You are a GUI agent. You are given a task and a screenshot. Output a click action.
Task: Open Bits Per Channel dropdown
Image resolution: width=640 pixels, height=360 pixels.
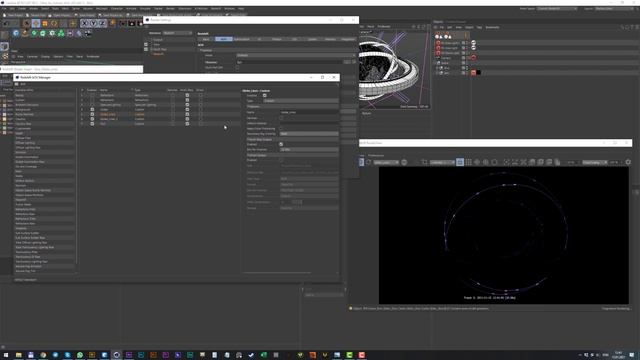309,150
